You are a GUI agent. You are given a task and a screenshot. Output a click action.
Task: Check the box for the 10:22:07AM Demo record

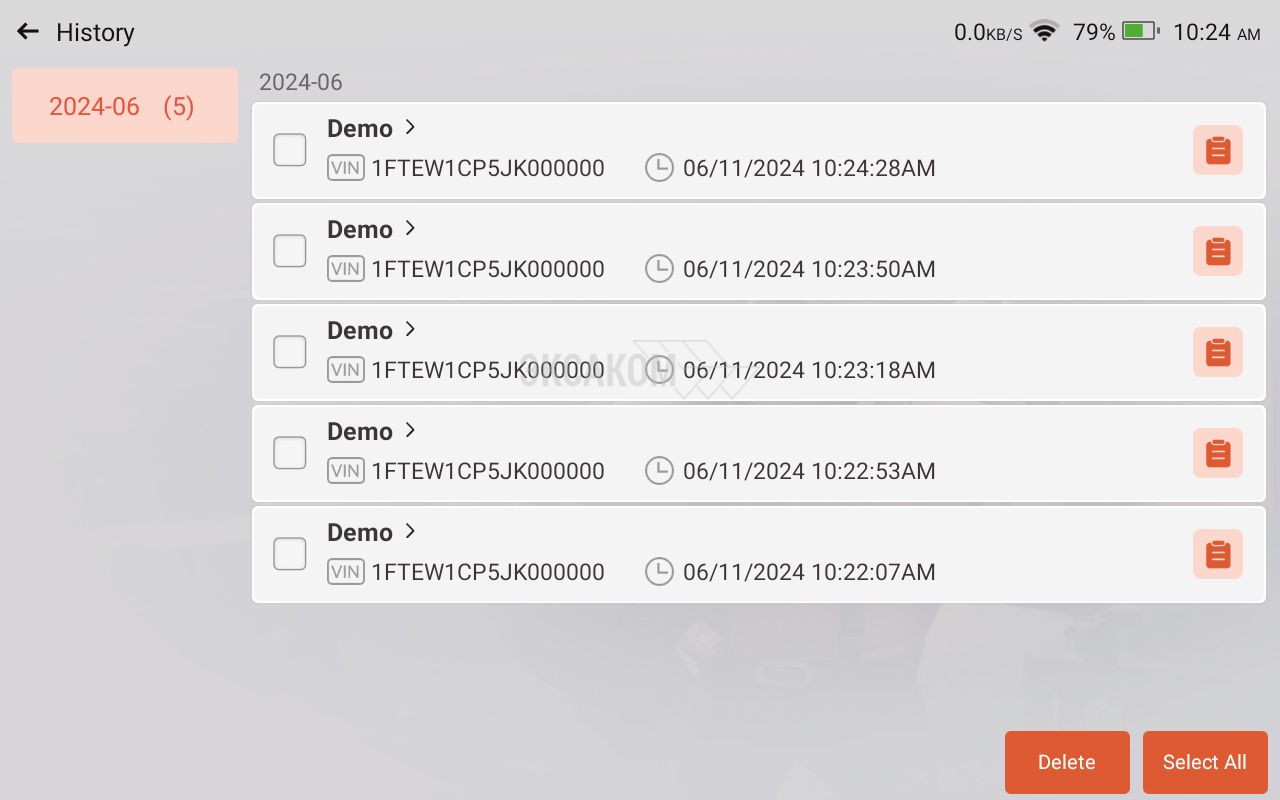pos(290,554)
